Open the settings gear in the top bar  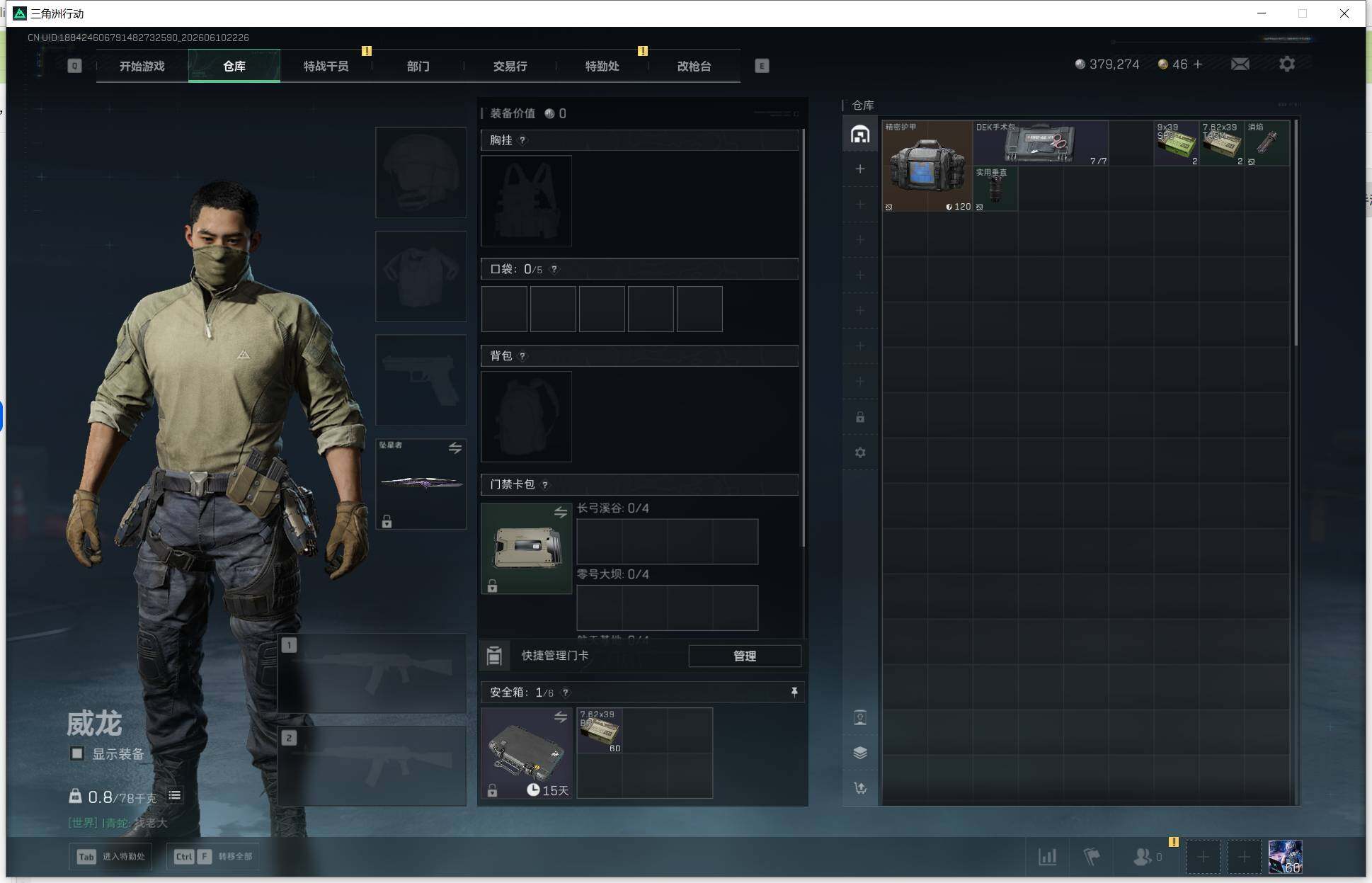pyautogui.click(x=1287, y=64)
